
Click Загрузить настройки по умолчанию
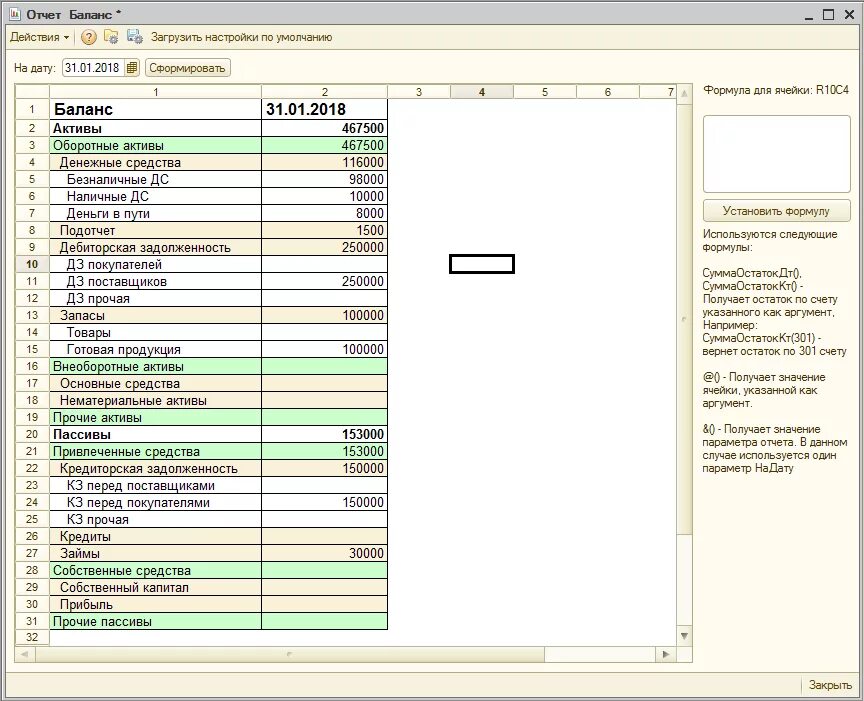click(x=241, y=37)
